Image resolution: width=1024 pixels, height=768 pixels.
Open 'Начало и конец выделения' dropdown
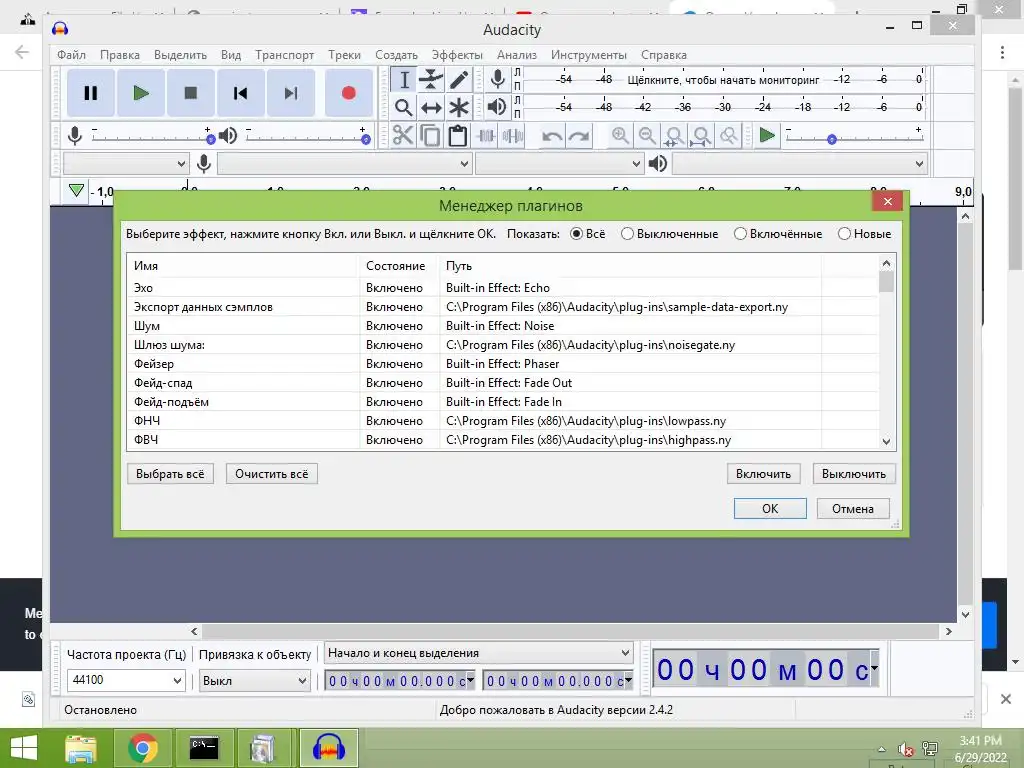[x=479, y=653]
